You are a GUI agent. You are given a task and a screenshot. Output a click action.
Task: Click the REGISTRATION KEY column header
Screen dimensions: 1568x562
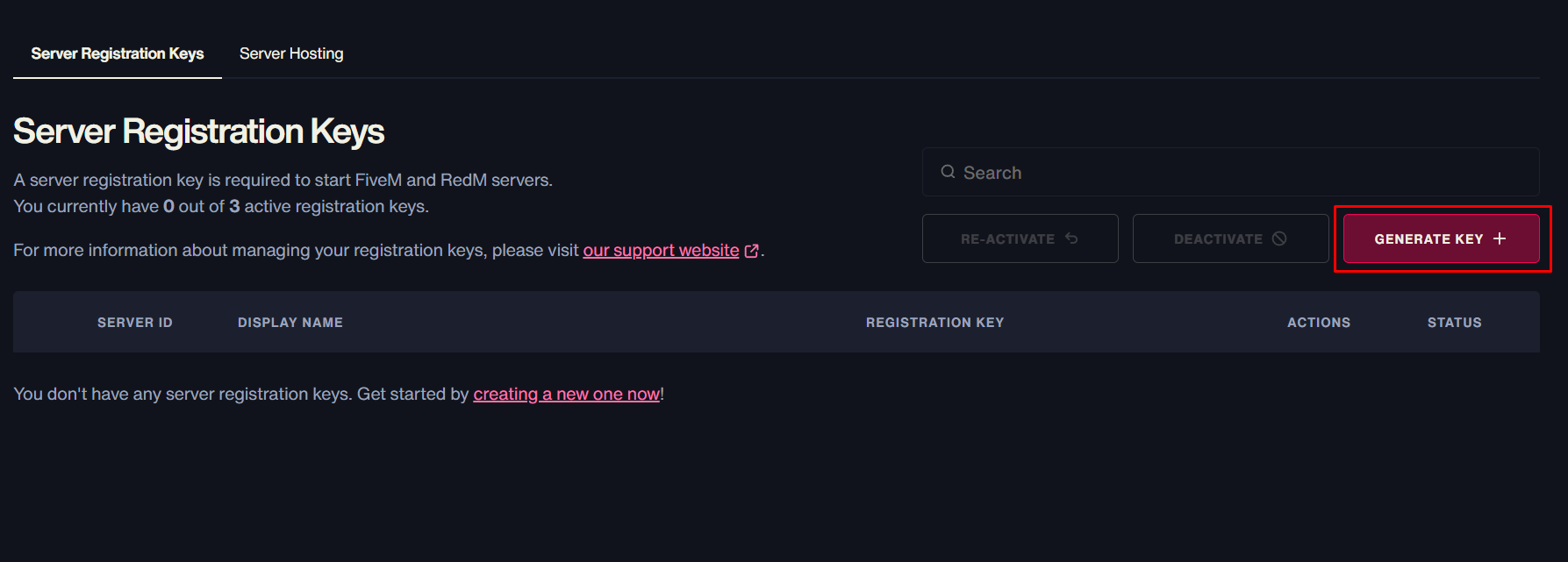click(x=934, y=322)
